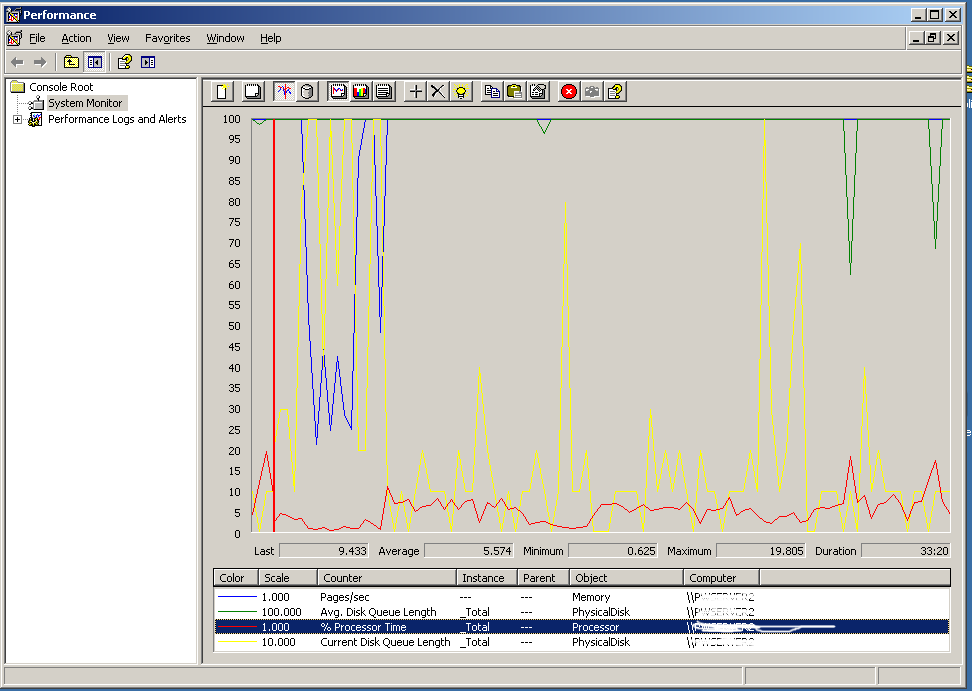
Task: Switch to the View Histogram mode
Action: click(361, 91)
